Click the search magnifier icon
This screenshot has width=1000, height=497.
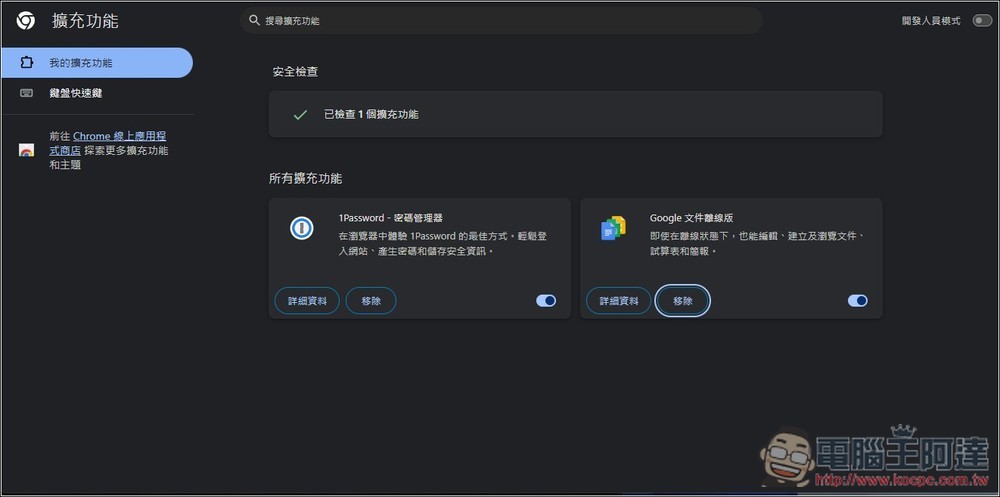254,21
